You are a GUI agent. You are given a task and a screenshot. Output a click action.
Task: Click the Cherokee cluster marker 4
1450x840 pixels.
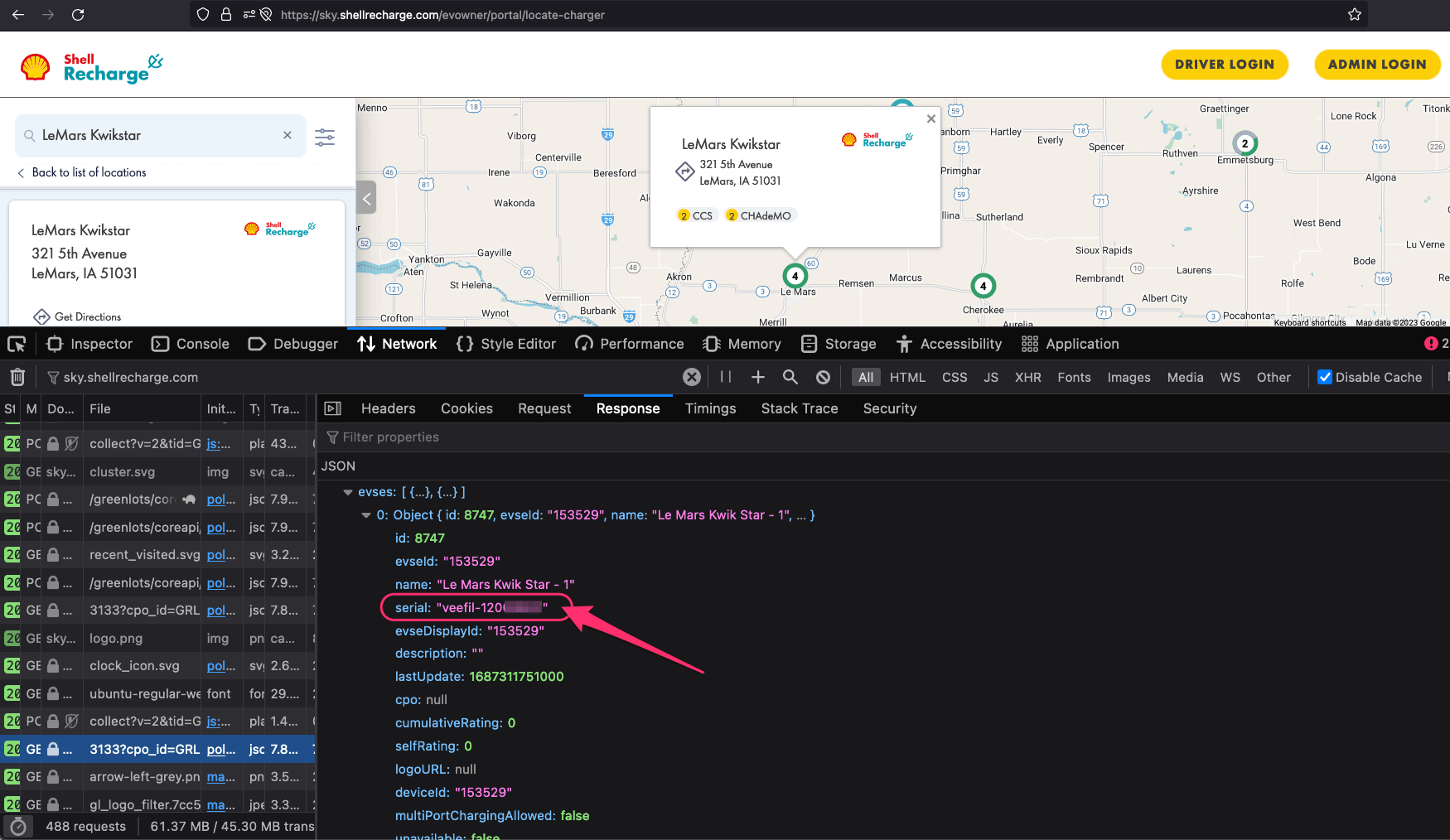(x=984, y=286)
